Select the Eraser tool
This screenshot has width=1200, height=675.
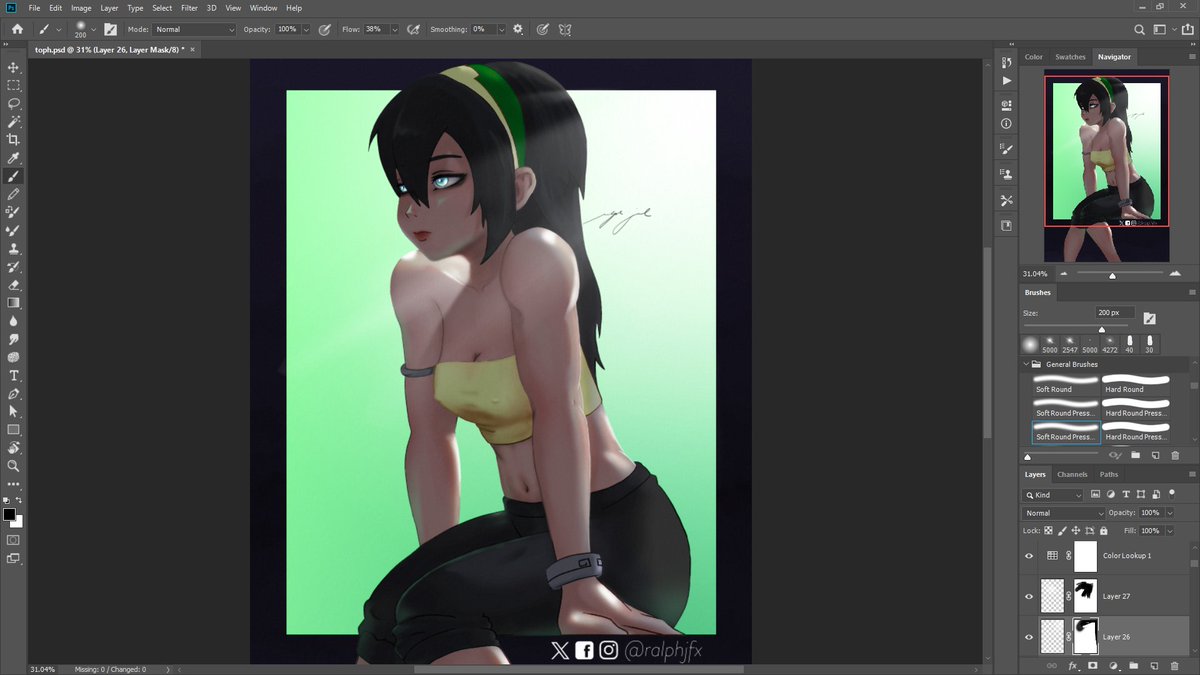pos(14,284)
